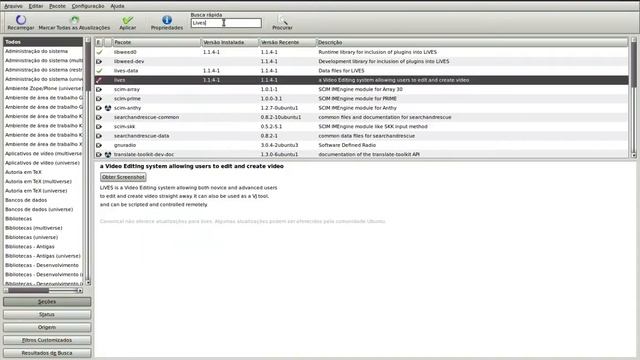Select Bibliotecas - Antigas (universe) category
640x360 pixels.
(43, 256)
